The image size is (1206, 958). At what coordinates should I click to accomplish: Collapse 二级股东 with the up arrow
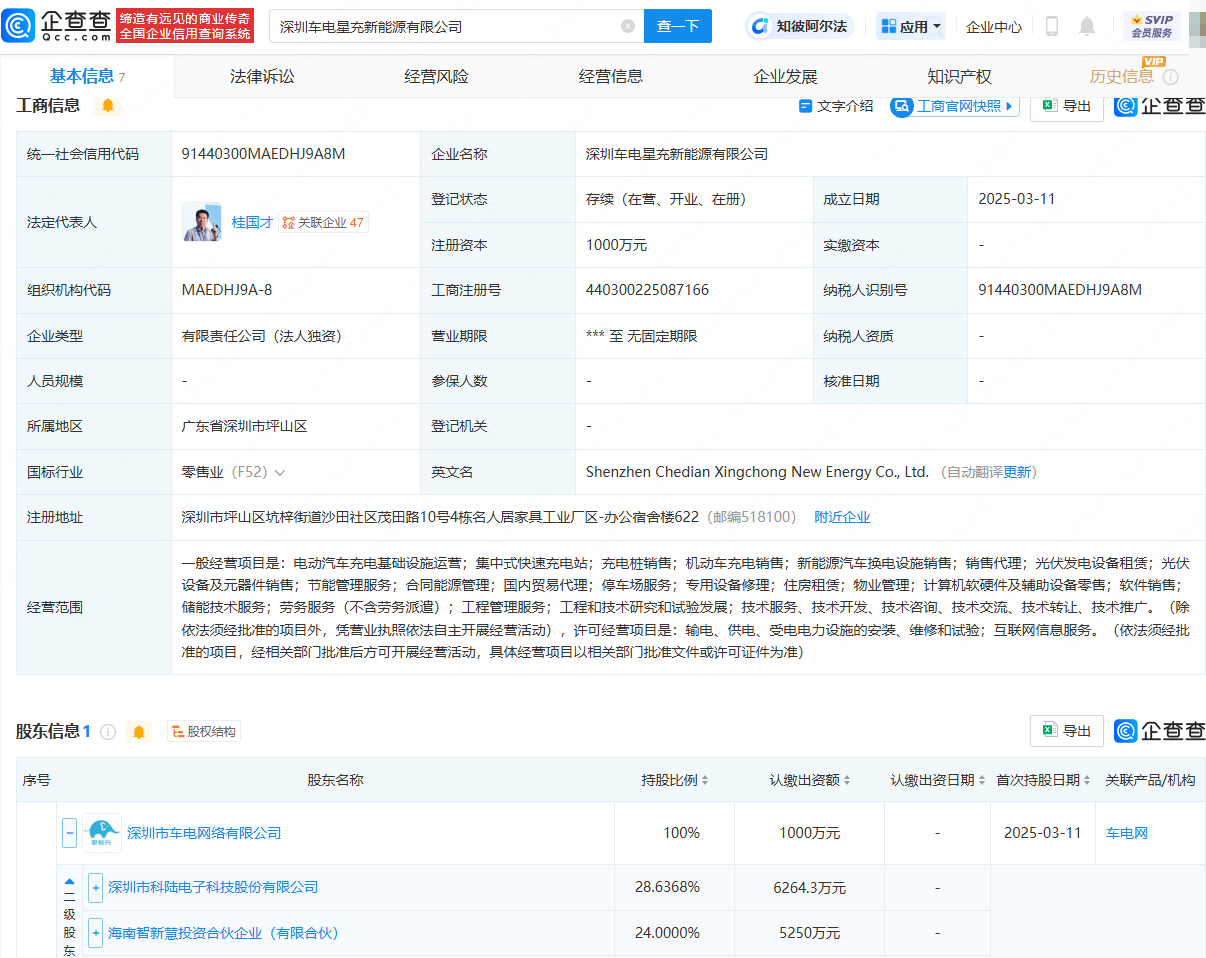coord(69,882)
